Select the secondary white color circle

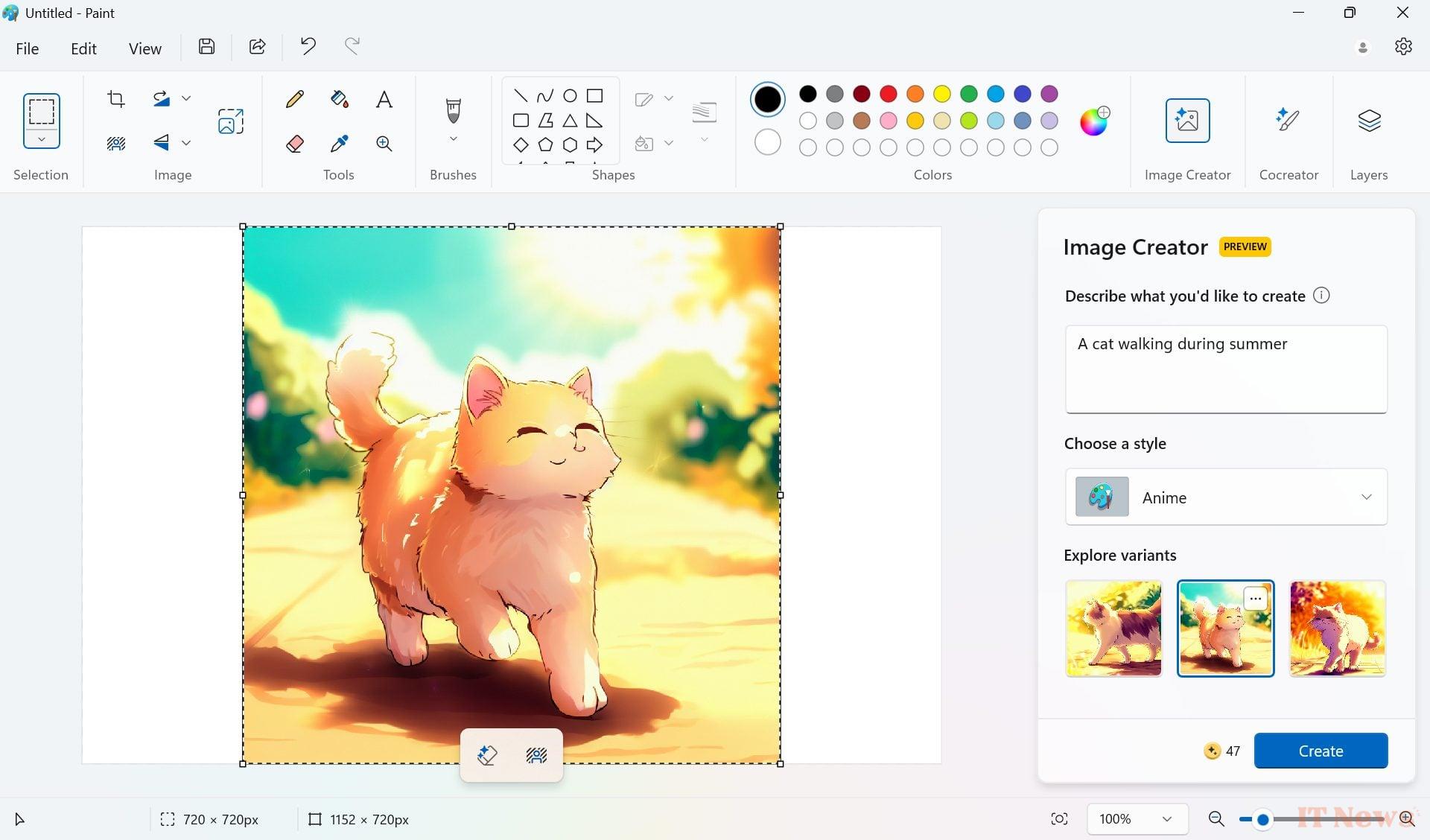point(767,141)
